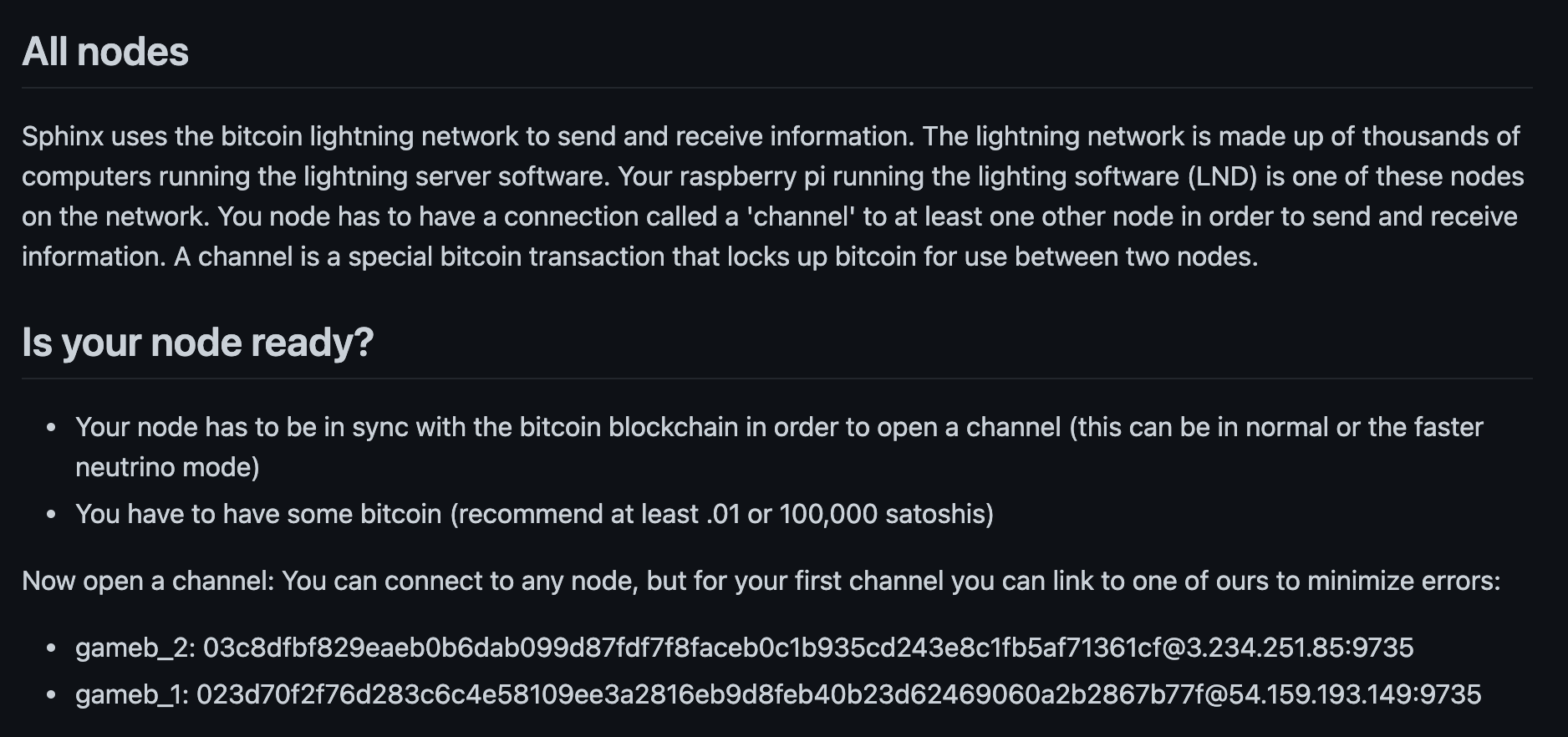Click the 'Is your node ready?' heading
The height and width of the screenshot is (737, 1568).
198,343
